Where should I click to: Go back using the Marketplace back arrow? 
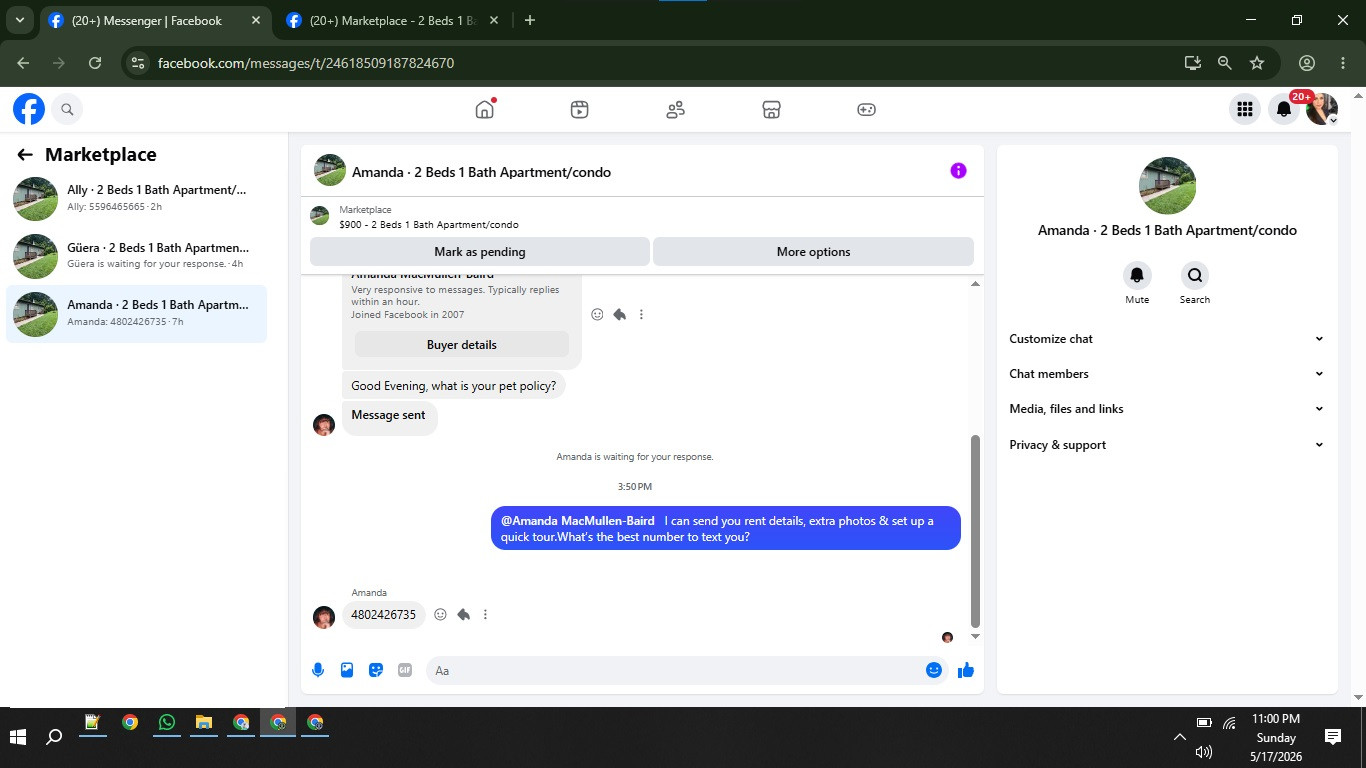point(25,155)
